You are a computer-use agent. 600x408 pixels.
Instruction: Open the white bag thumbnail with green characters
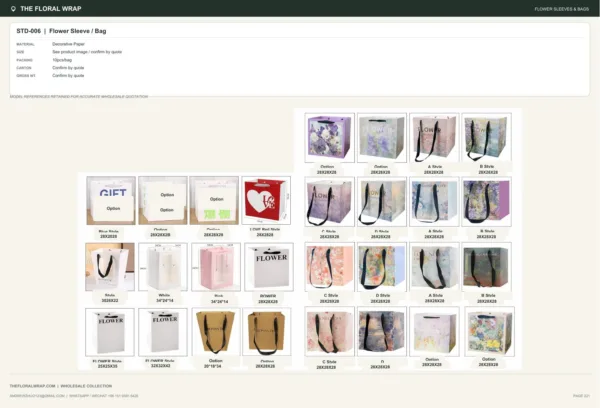(214, 200)
